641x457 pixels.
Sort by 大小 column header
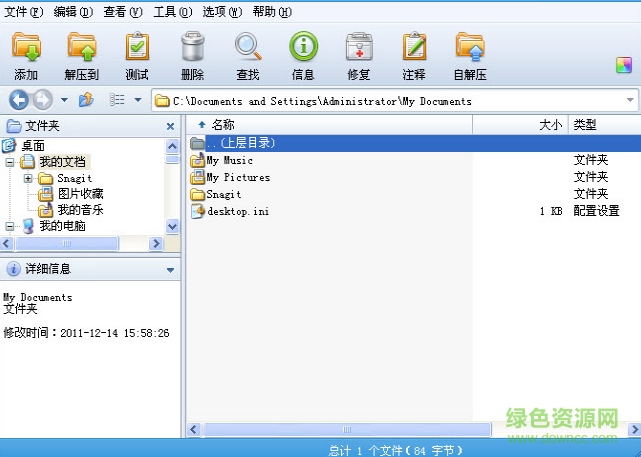coord(520,125)
